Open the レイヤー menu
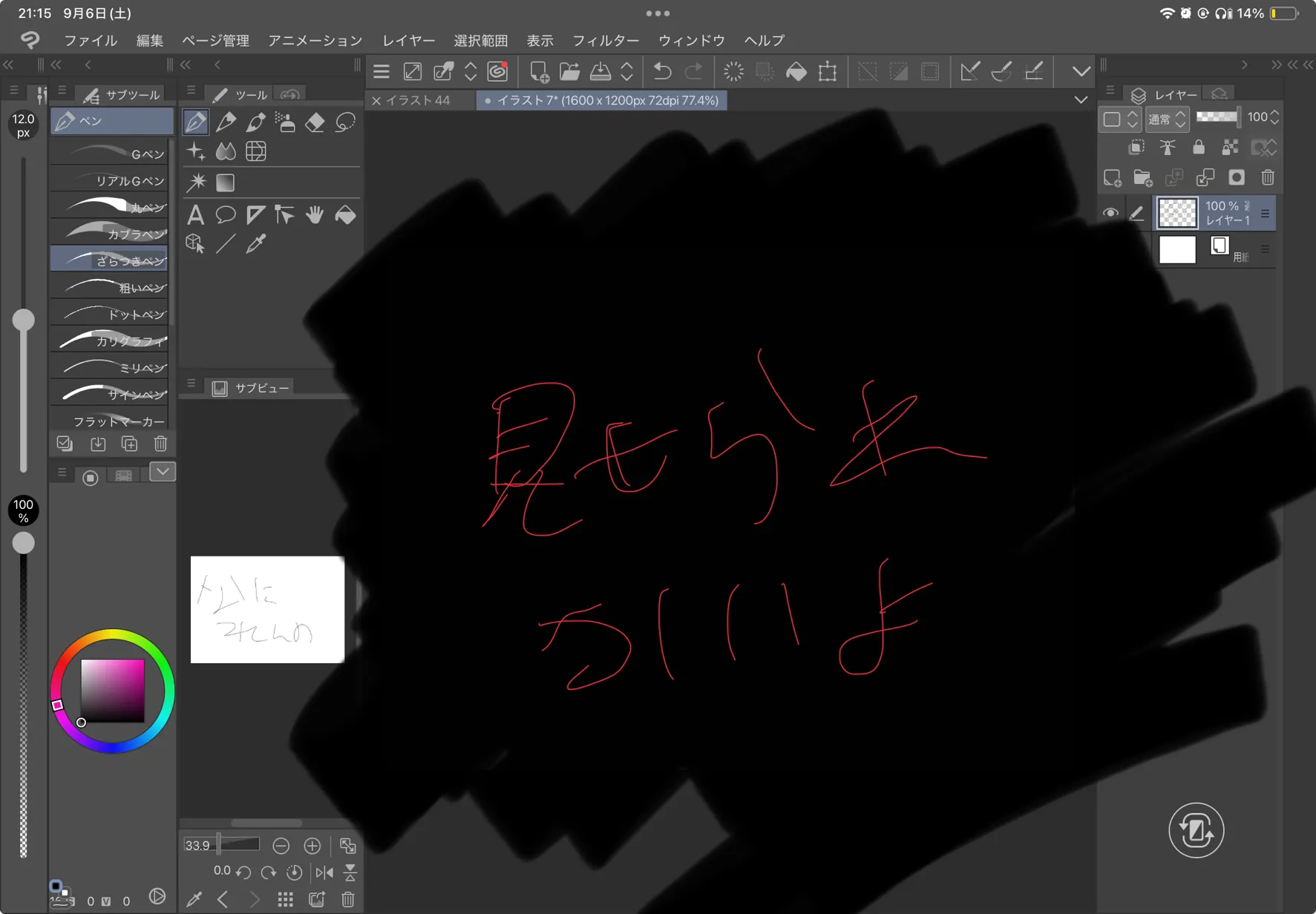 point(408,40)
